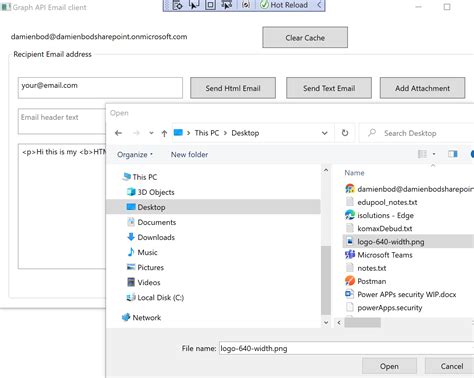Refresh the Desktop folder view
474x378 pixels.
coord(345,133)
